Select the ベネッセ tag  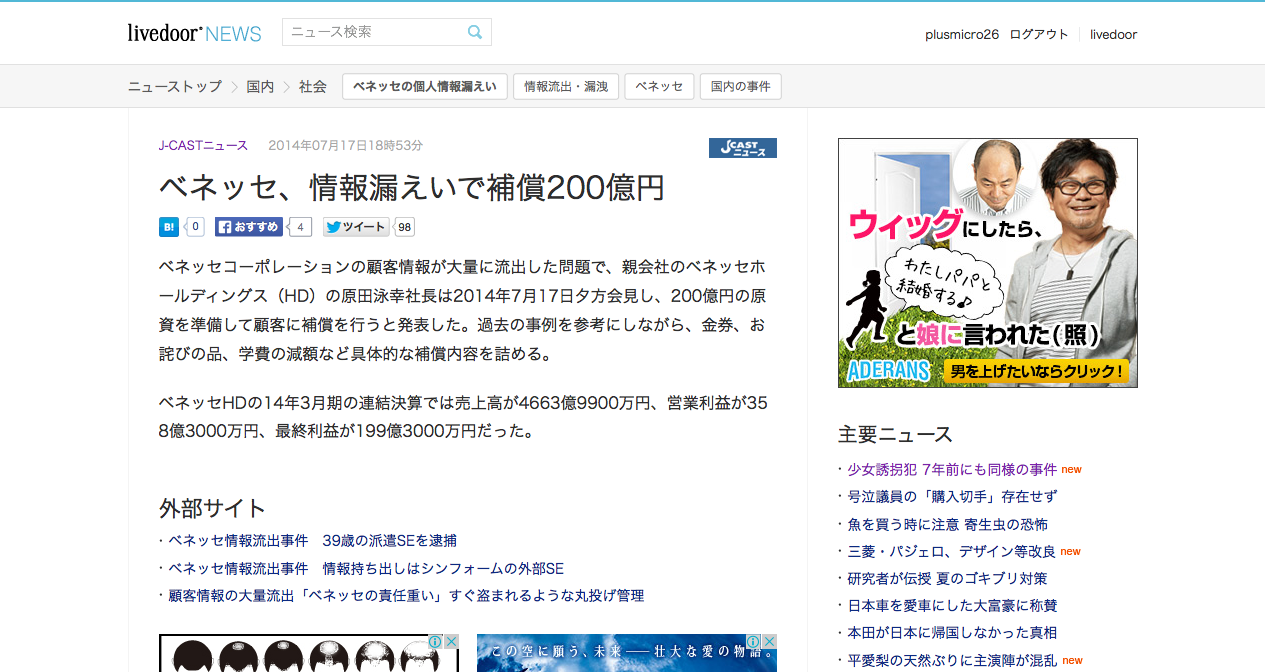point(659,87)
